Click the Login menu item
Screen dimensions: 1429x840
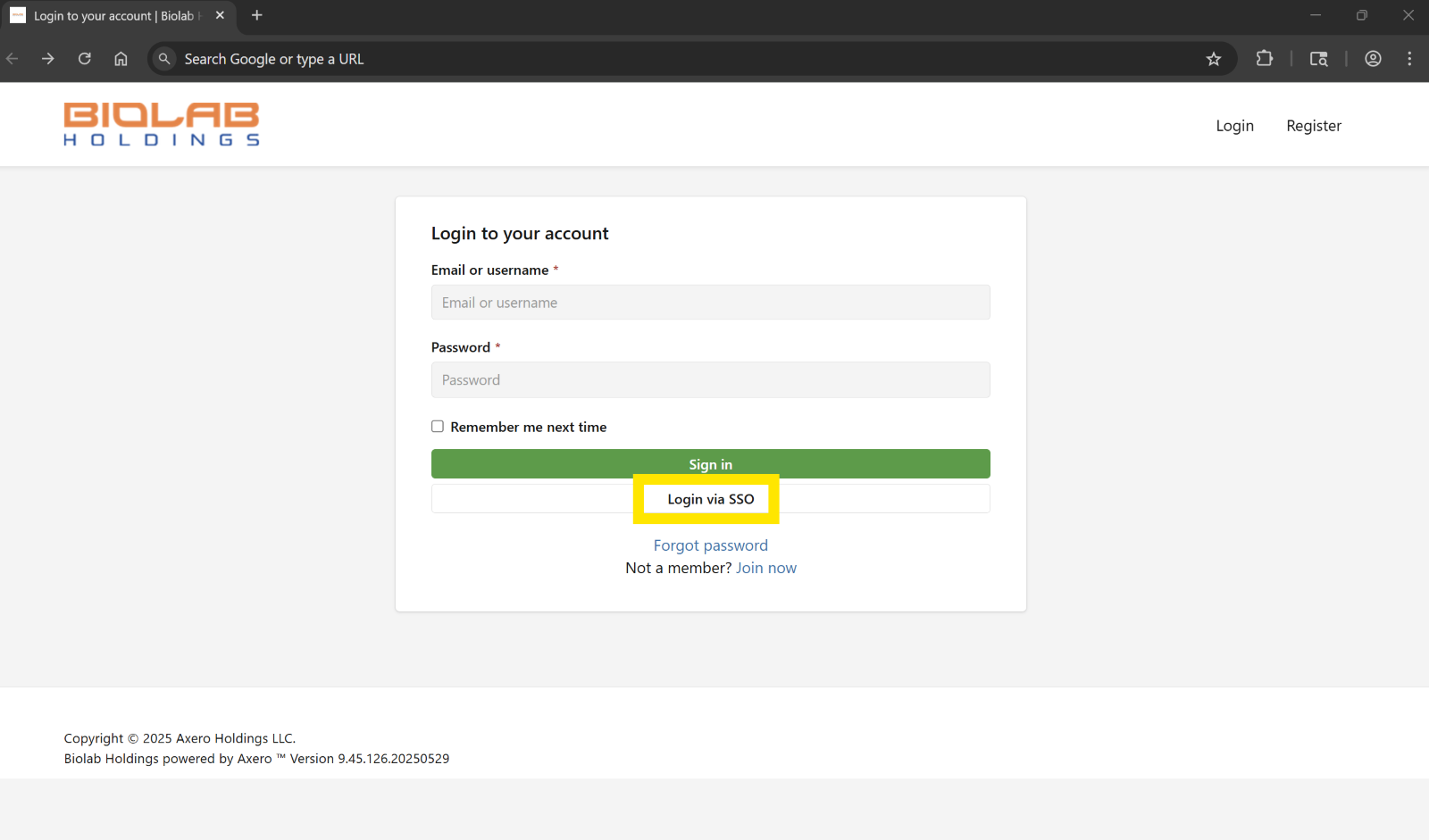tap(1234, 125)
